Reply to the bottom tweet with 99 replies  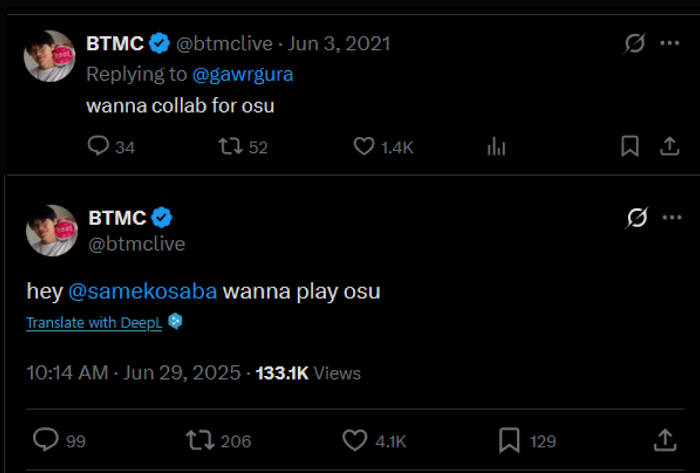(46, 440)
